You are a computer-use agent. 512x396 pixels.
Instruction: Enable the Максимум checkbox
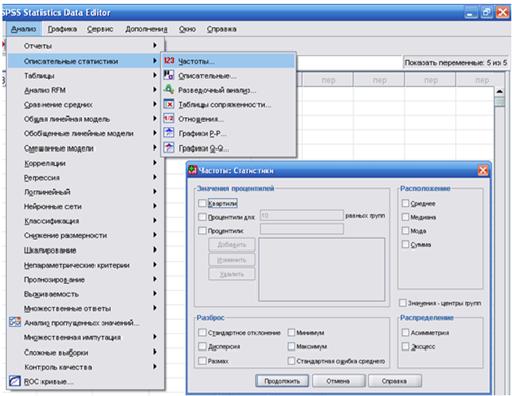point(291,346)
